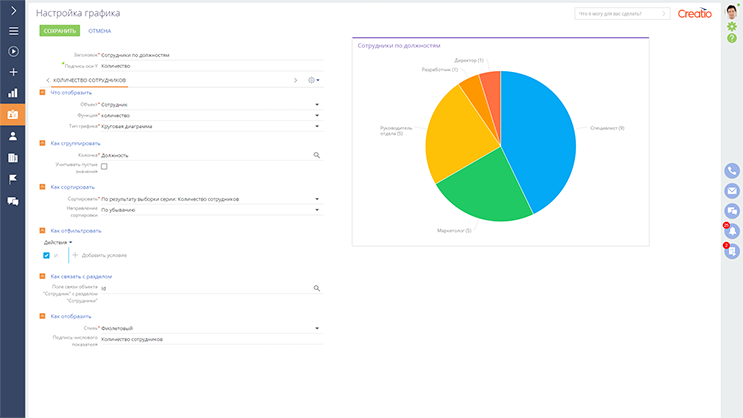
Task: Click the 'Заголовок' title input field
Action: (x=210, y=55)
